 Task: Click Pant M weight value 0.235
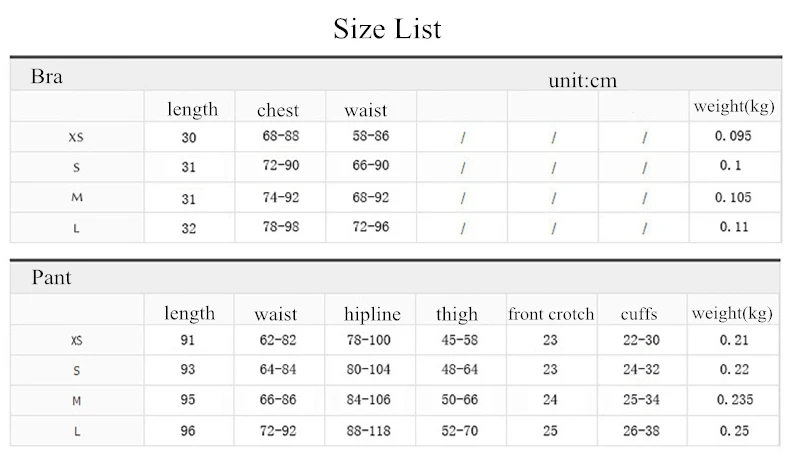pyautogui.click(x=735, y=400)
